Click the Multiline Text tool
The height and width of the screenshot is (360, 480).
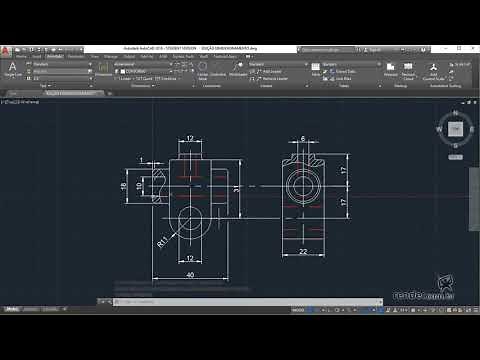pos(13,70)
